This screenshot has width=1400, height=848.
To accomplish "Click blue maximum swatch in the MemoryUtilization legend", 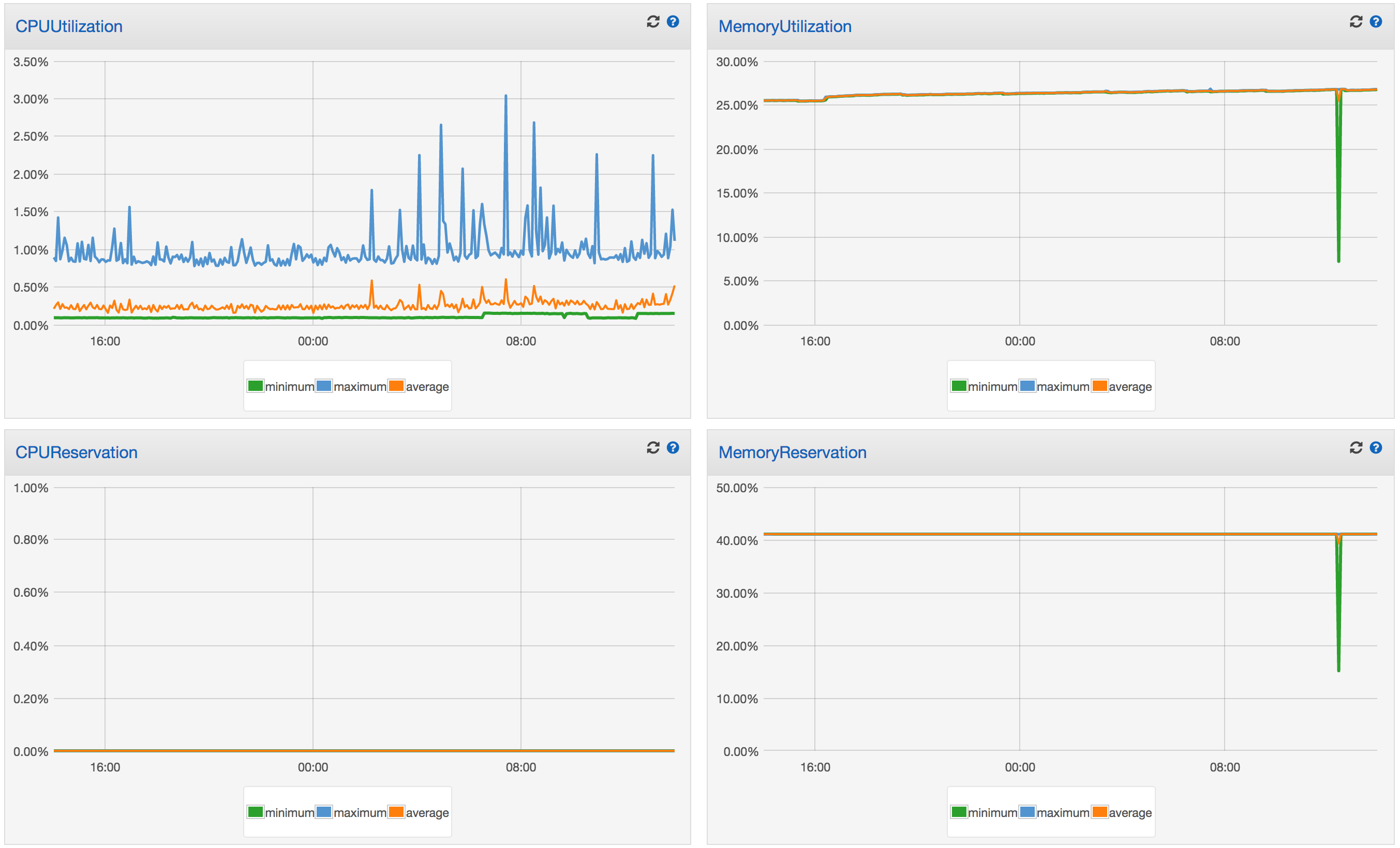I will [x=1027, y=386].
